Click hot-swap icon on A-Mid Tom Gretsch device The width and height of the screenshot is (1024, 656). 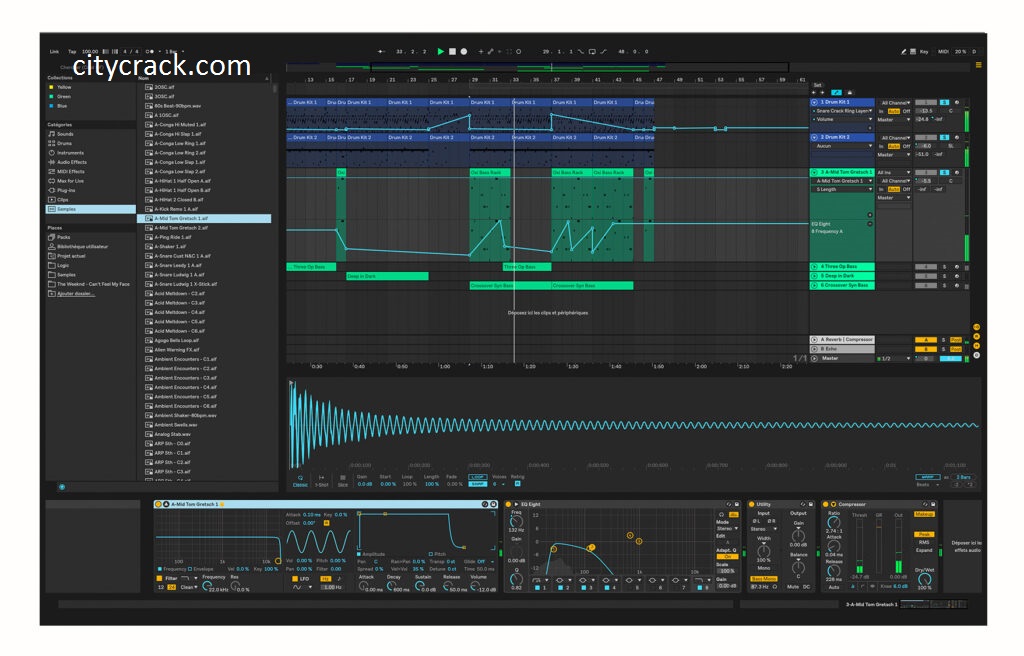coord(485,504)
